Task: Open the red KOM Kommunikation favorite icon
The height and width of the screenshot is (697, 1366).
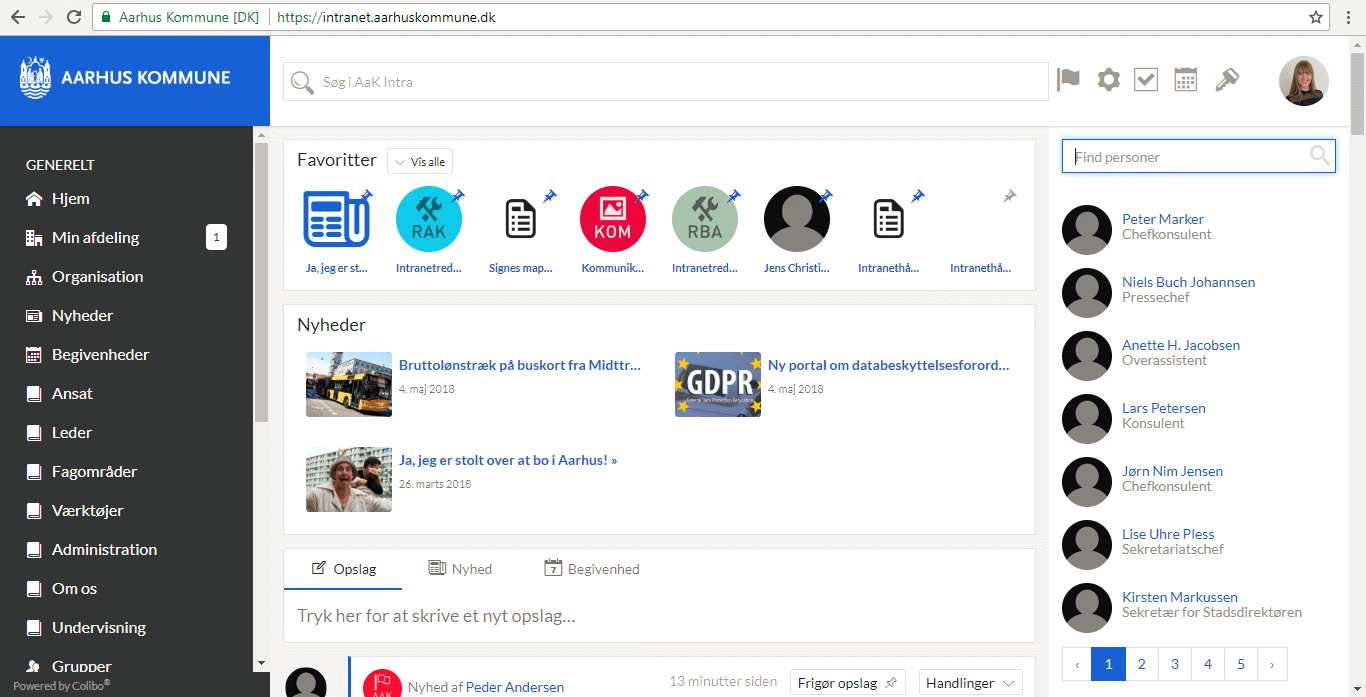Action: click(x=612, y=219)
